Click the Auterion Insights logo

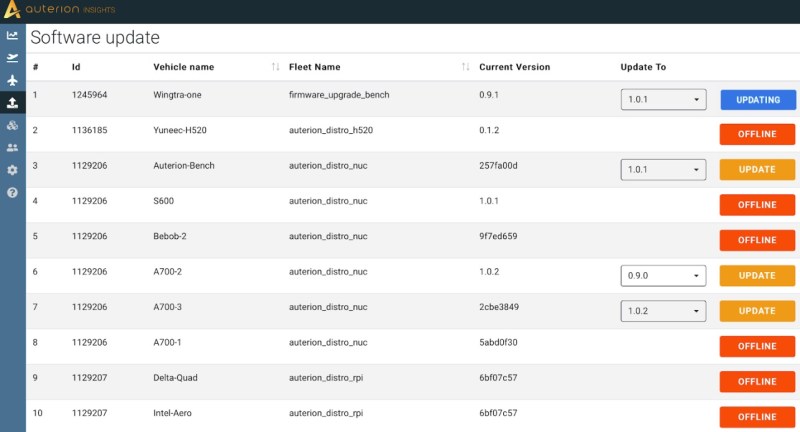(59, 9)
